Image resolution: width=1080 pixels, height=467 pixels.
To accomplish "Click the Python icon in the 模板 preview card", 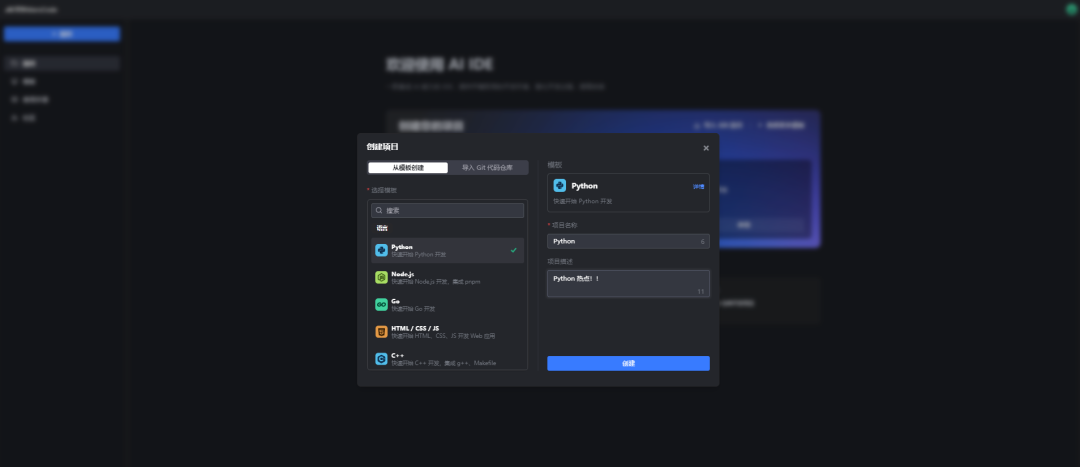I will [559, 185].
